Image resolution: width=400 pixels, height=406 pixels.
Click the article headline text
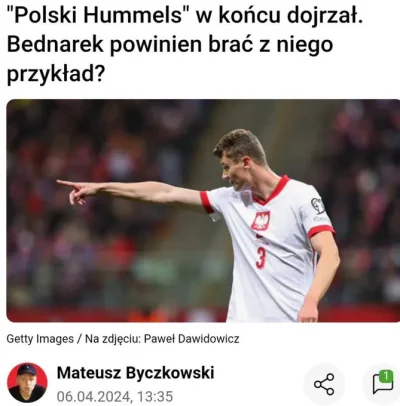(x=184, y=45)
